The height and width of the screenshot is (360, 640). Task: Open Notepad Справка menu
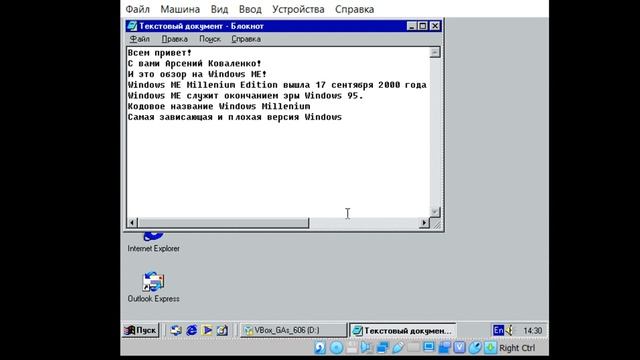pyautogui.click(x=246, y=39)
